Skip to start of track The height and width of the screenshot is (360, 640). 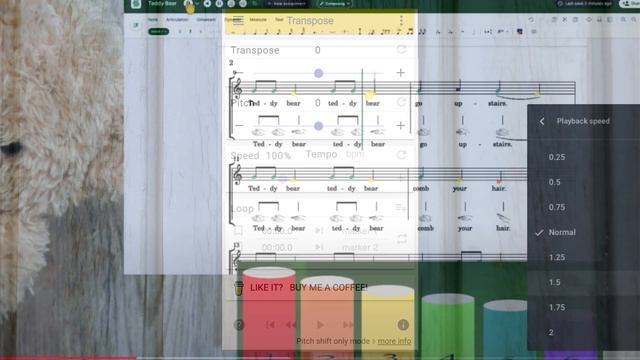pyautogui.click(x=270, y=325)
